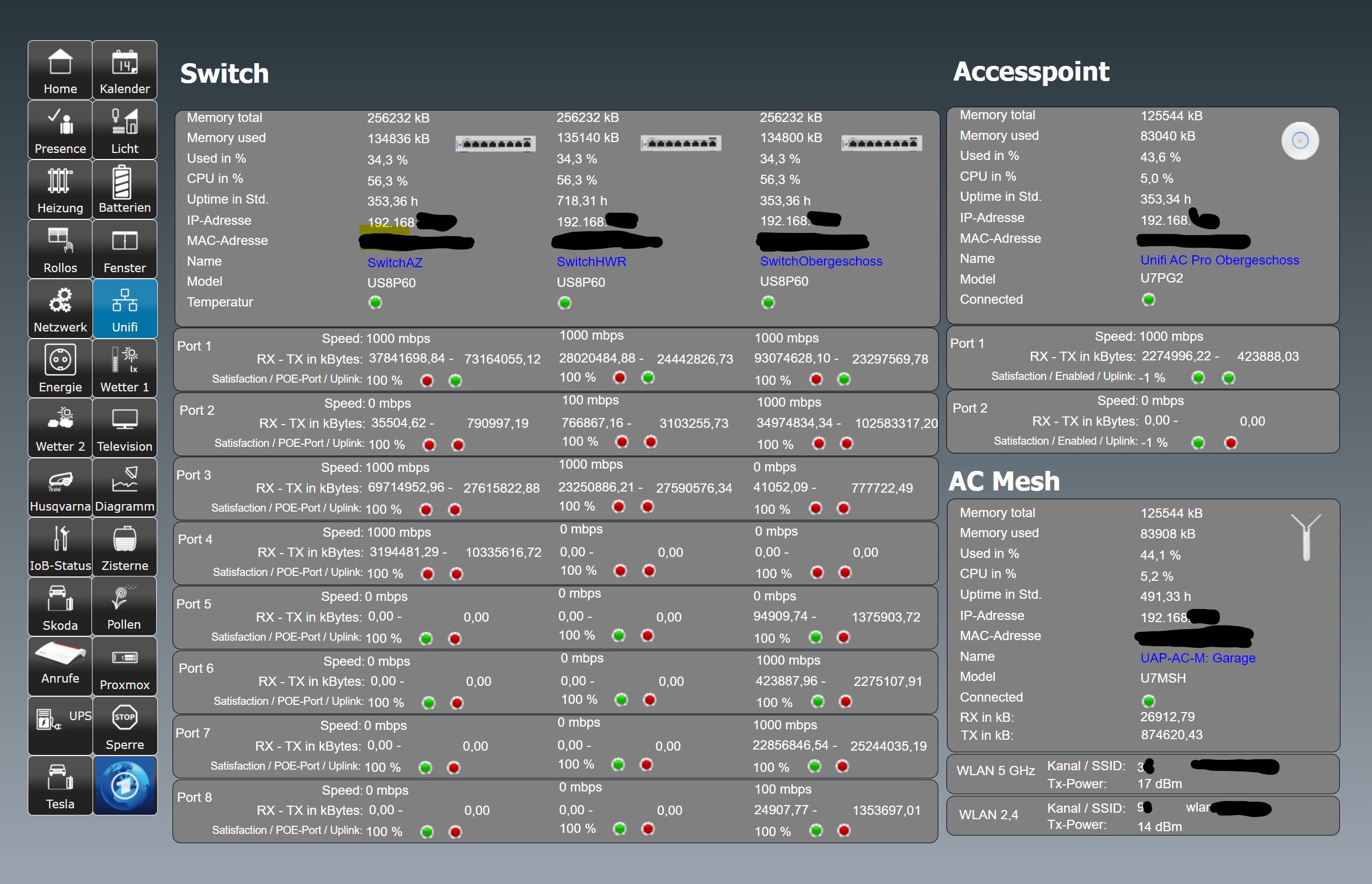
Task: Open the Sperre stop-sign tile
Action: pos(125,726)
